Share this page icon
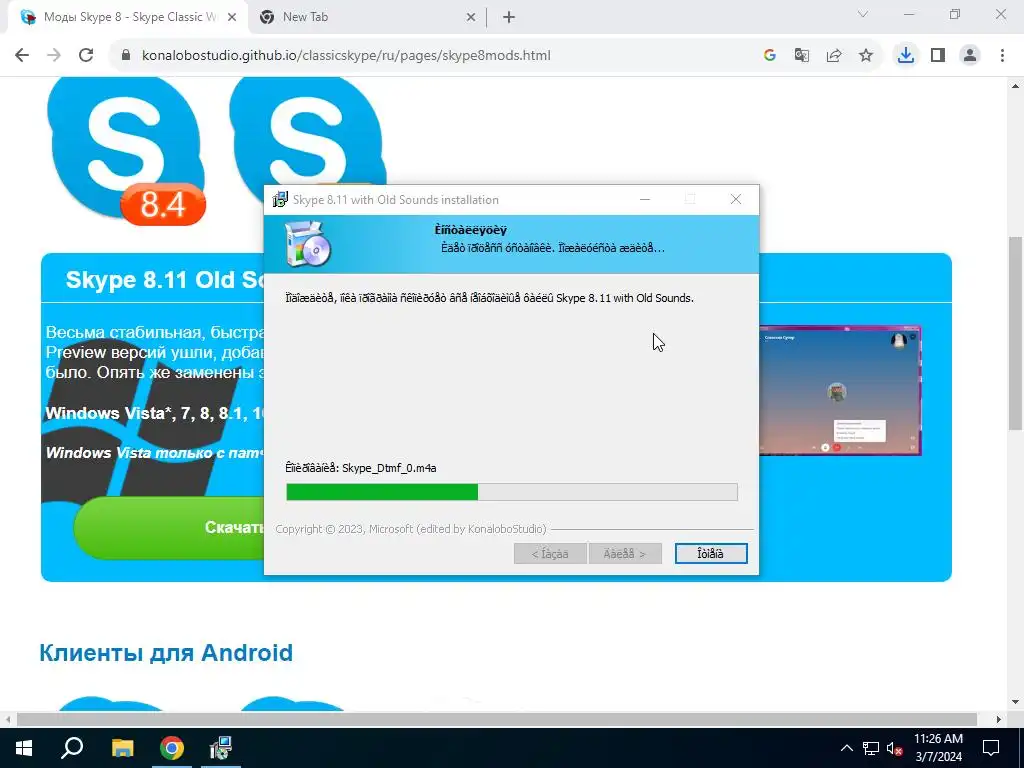Screen dimensions: 1024x768 (x=834, y=56)
